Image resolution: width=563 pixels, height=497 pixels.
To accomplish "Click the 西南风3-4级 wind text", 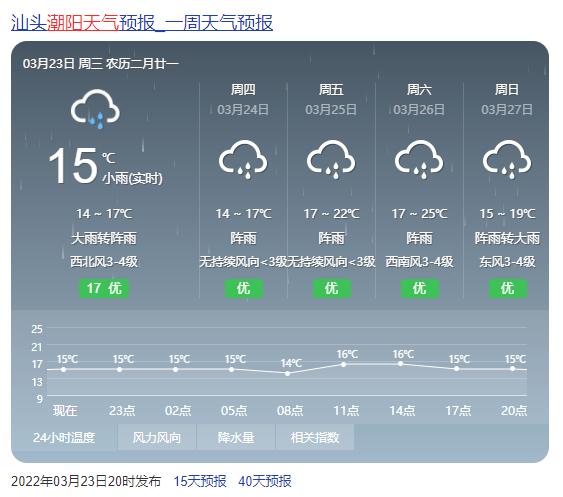I will pyautogui.click(x=419, y=261).
